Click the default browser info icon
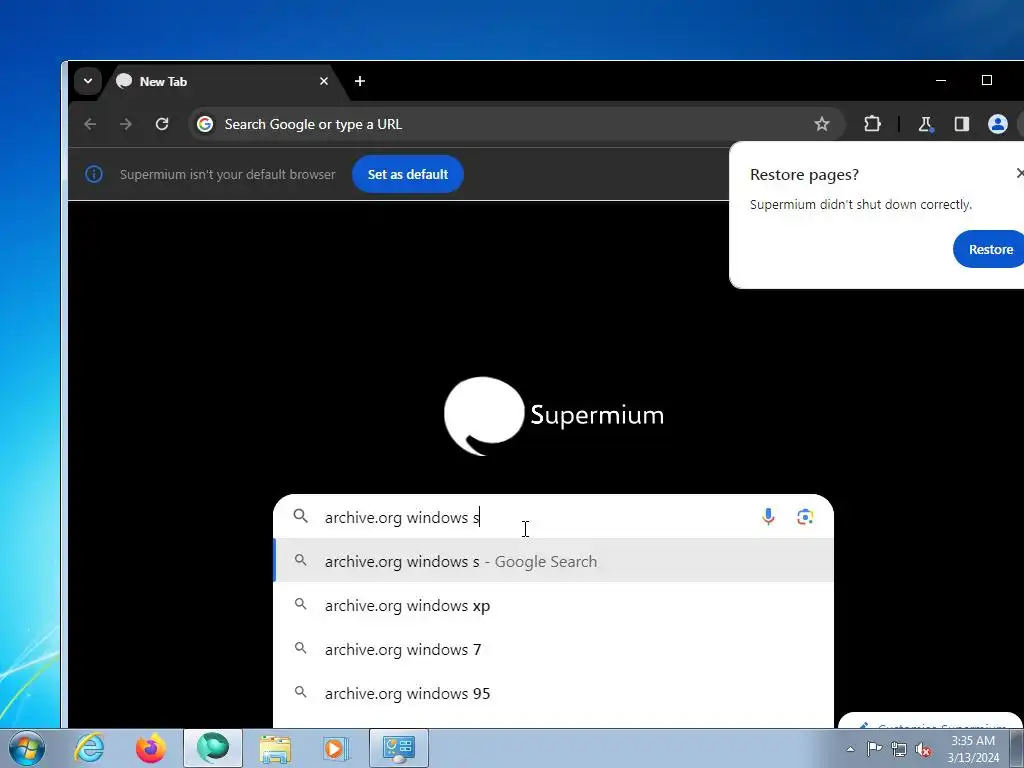1024x768 pixels. pos(94,174)
